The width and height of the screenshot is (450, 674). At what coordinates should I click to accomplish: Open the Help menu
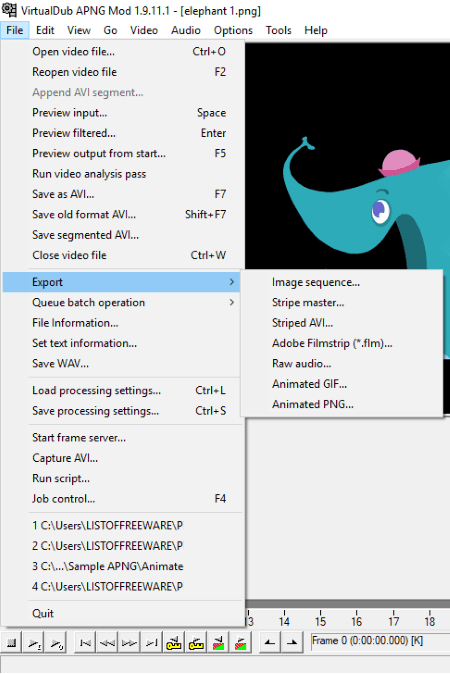point(316,31)
